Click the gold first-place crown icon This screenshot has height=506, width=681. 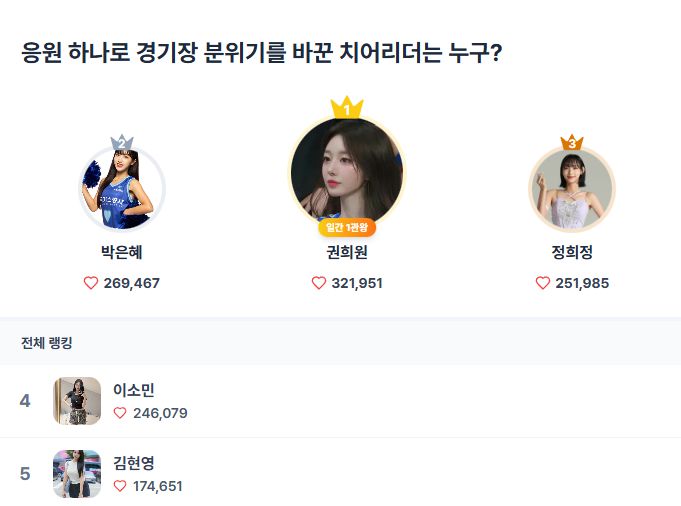click(347, 107)
